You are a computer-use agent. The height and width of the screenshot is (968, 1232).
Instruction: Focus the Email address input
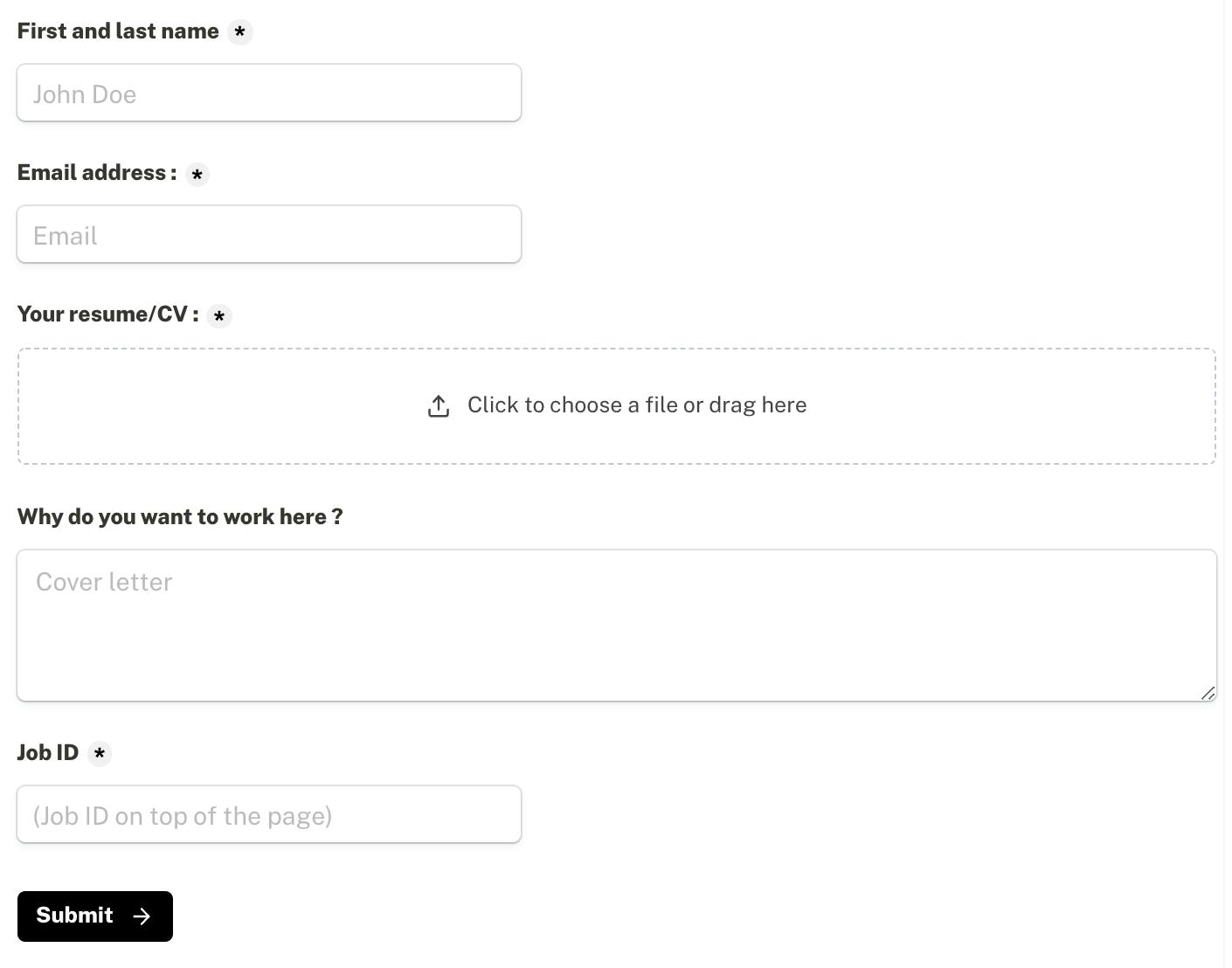(x=269, y=235)
